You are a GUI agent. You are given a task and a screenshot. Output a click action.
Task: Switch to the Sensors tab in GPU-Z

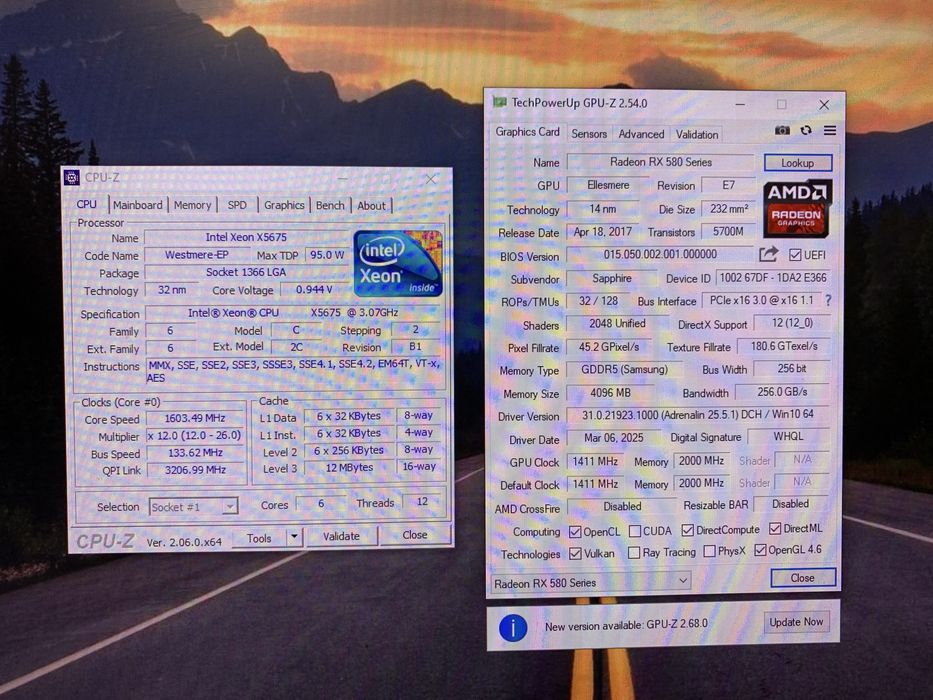pos(589,134)
